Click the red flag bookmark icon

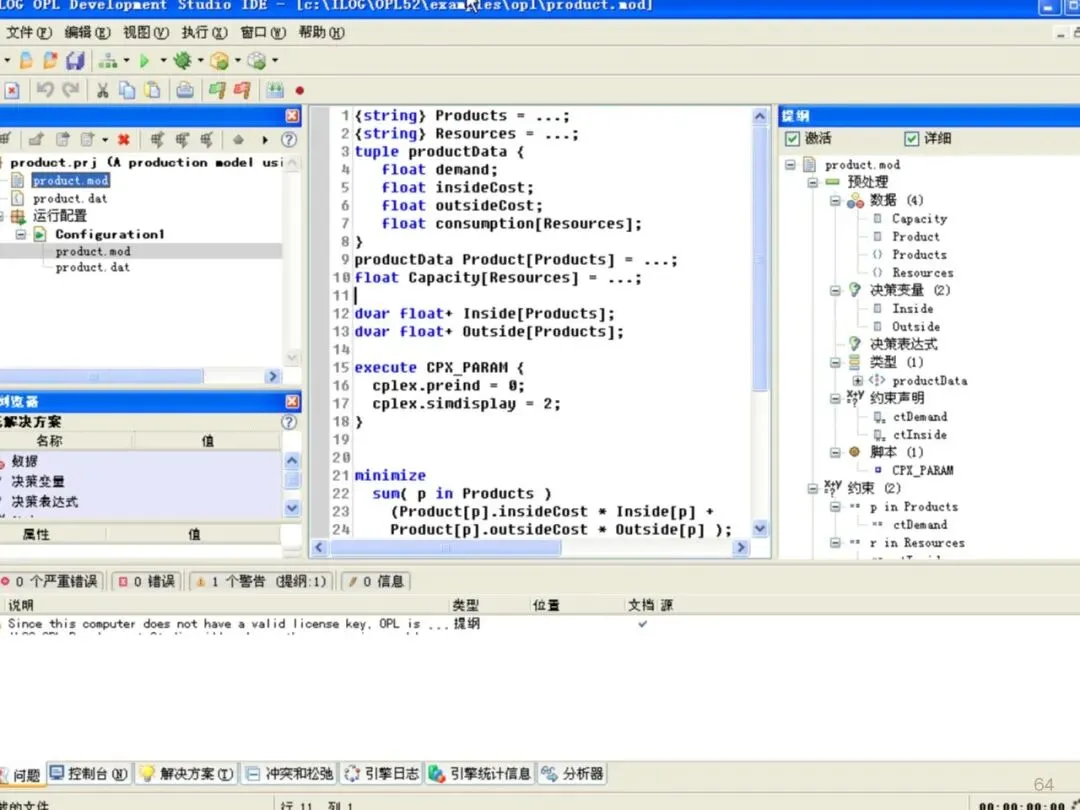tap(242, 90)
